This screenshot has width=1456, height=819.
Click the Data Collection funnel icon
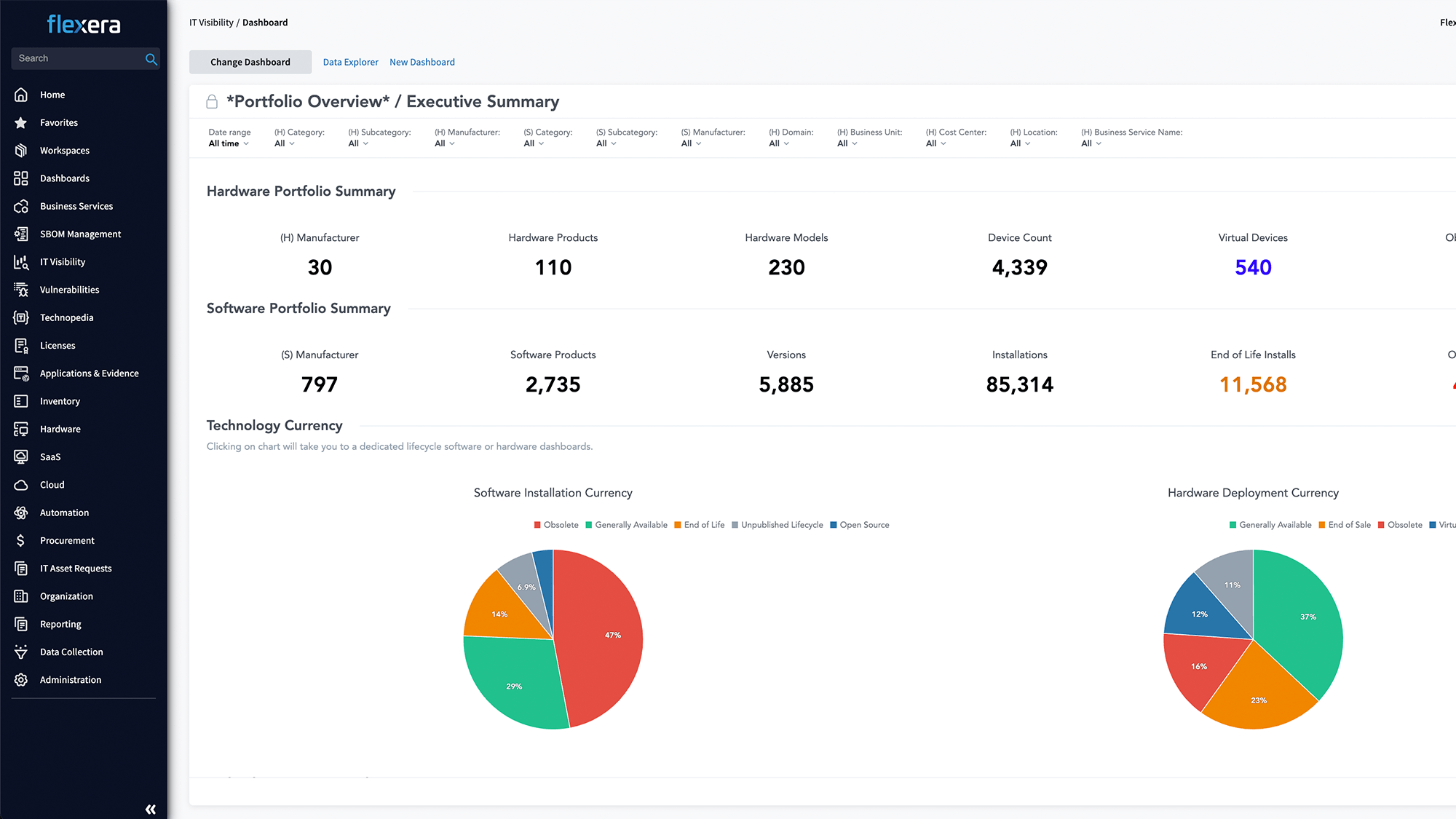[x=21, y=652]
